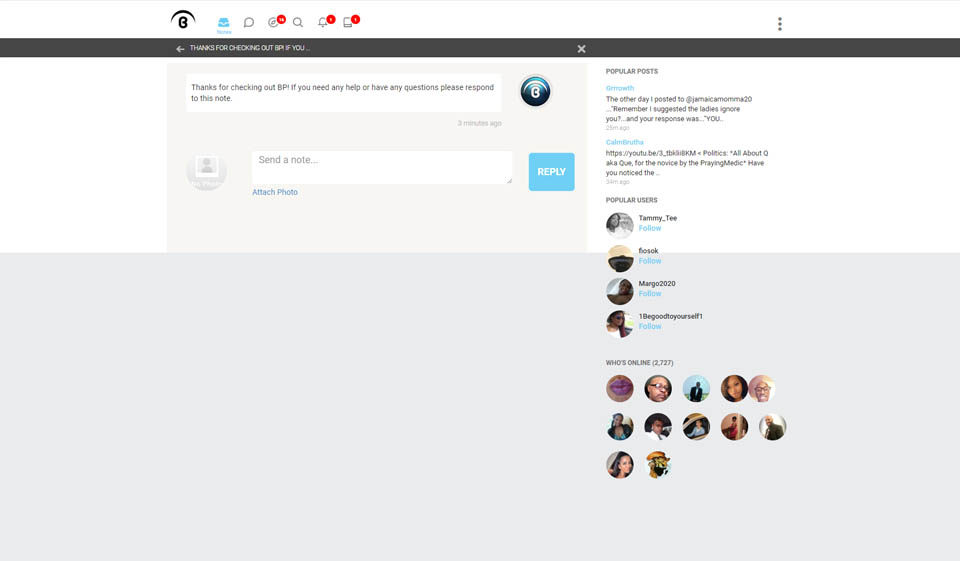
Task: Open the Grrrowth popular post author link
Action: (x=620, y=89)
